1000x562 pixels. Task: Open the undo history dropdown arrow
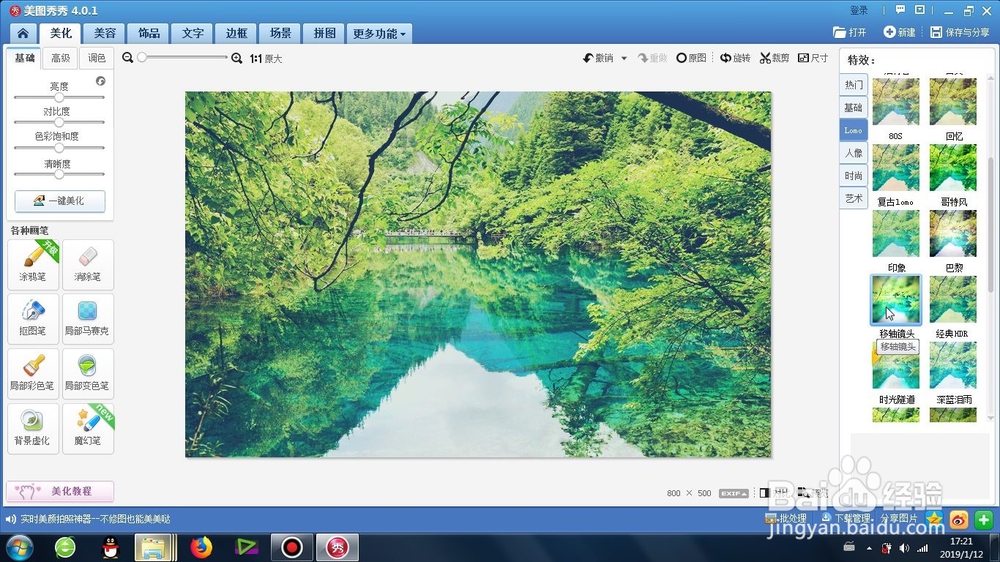624,58
